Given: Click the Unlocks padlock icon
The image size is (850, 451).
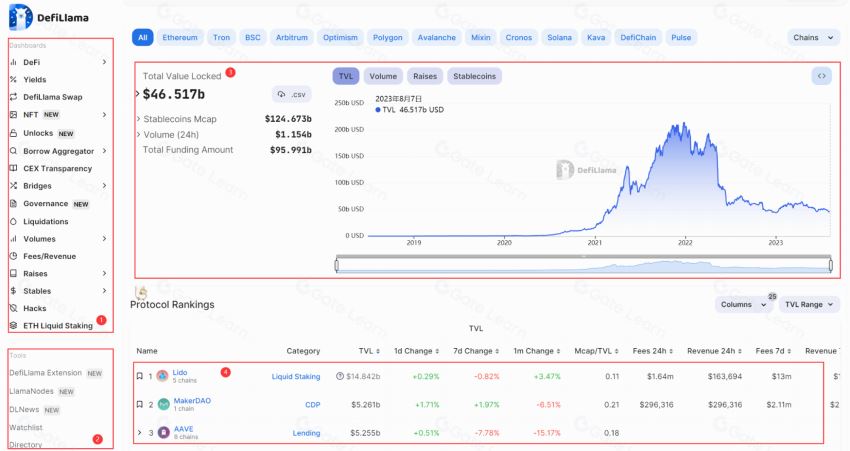Looking at the screenshot, I should [x=13, y=133].
